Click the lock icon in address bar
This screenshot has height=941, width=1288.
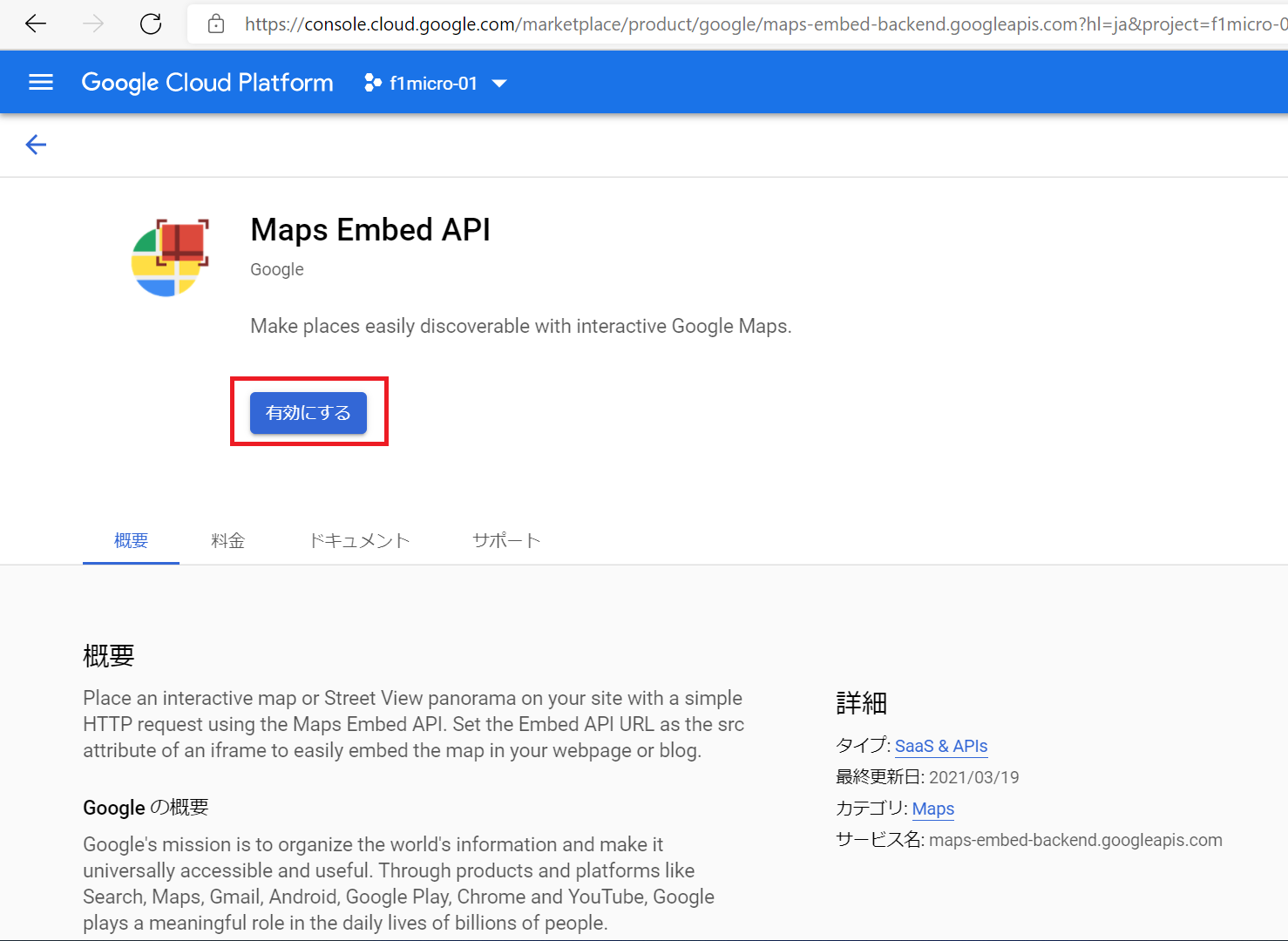pyautogui.click(x=216, y=24)
